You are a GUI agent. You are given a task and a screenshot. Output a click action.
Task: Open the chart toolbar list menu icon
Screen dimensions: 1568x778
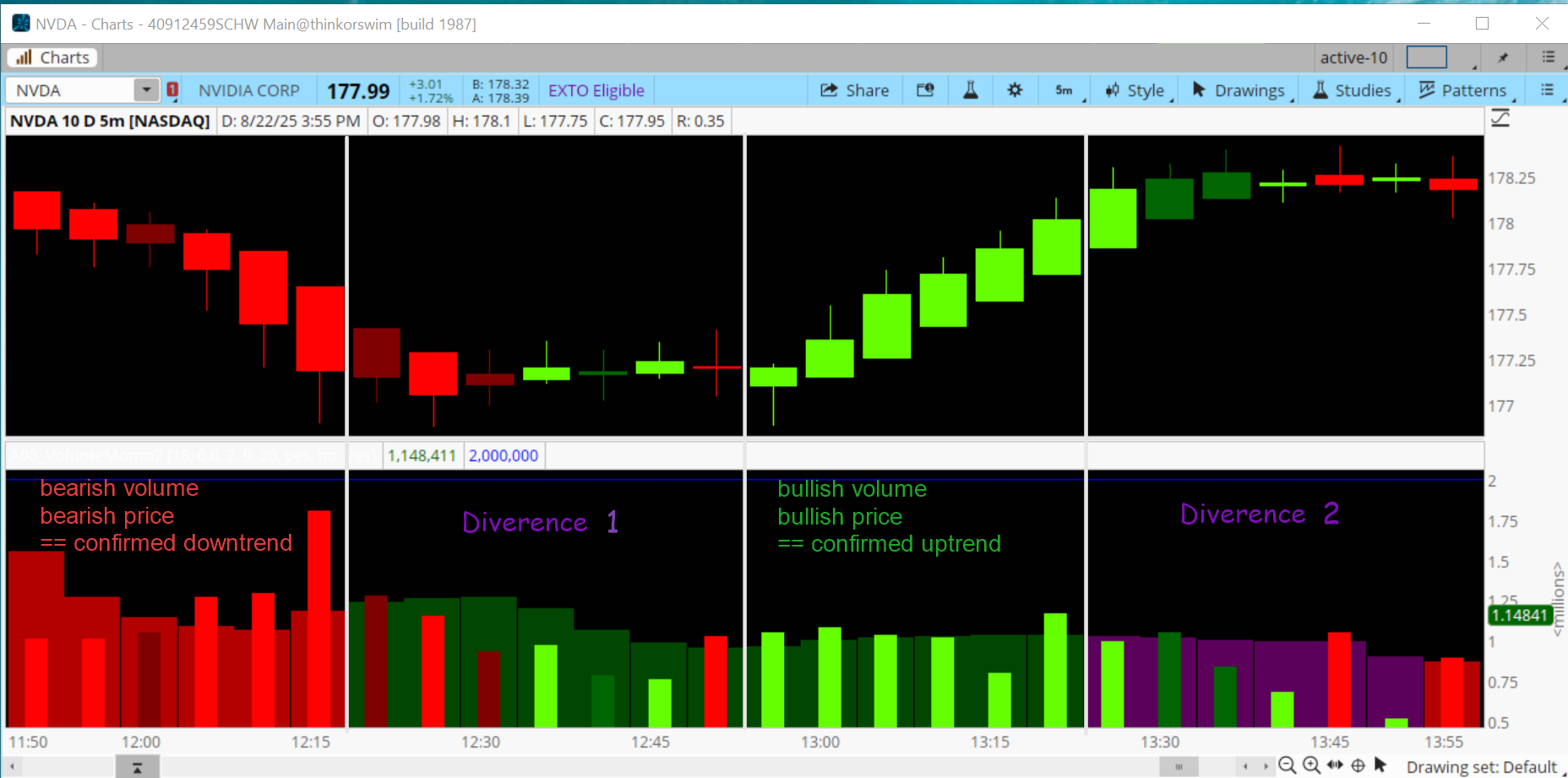1547,90
